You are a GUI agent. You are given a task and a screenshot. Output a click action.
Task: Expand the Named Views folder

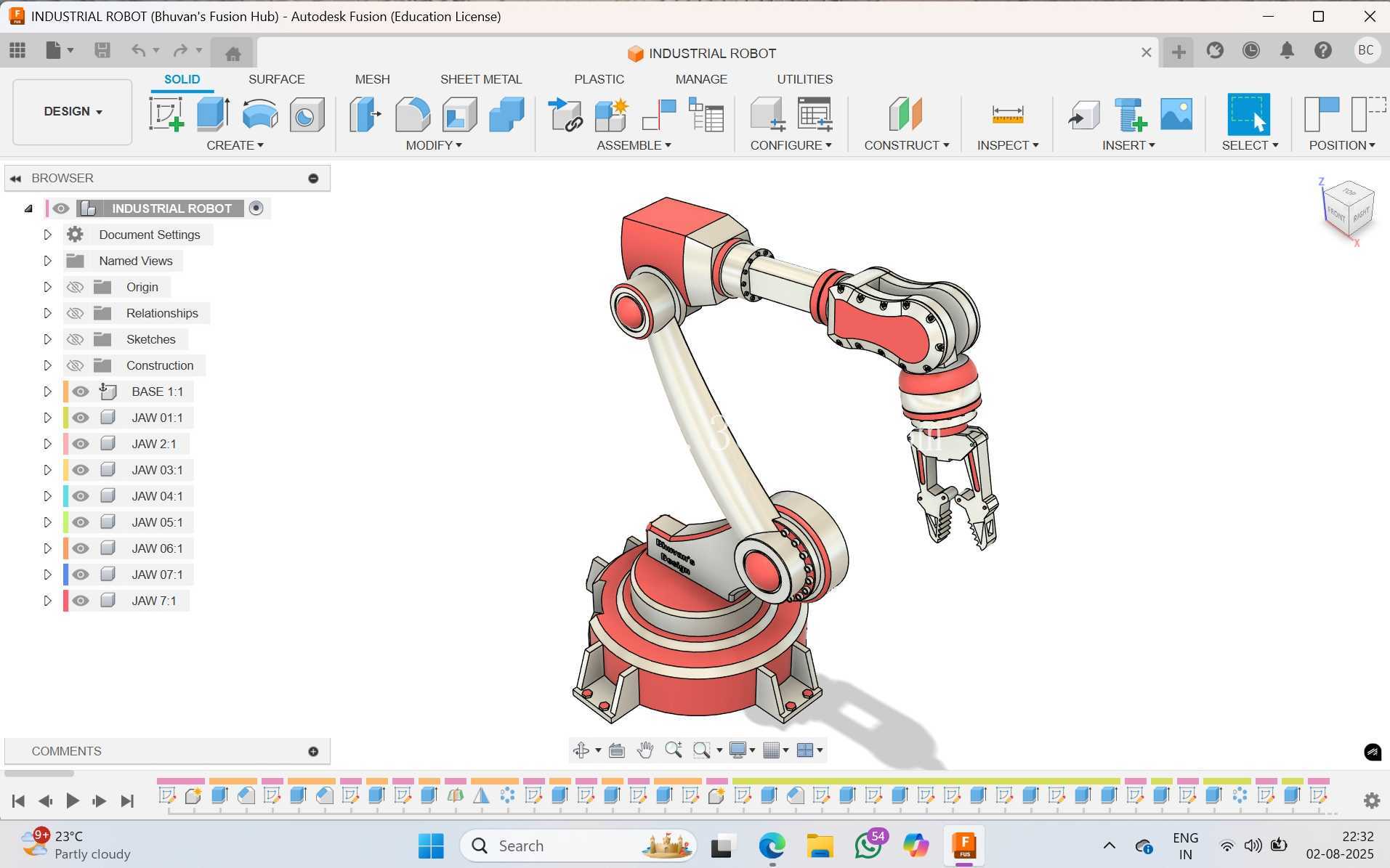pyautogui.click(x=47, y=261)
